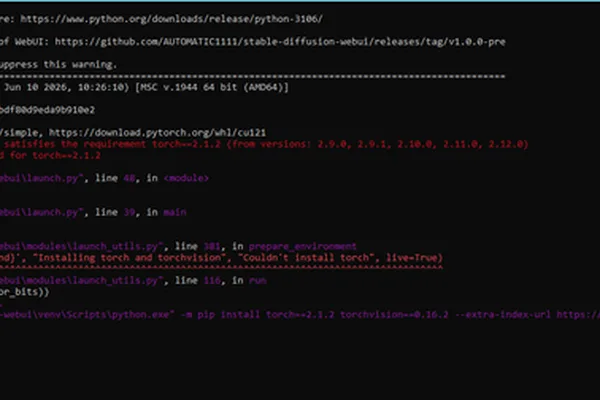
Task: Click the 'pip install torch==2.1.2 torchvision==0.16.2' command
Action: [323, 315]
